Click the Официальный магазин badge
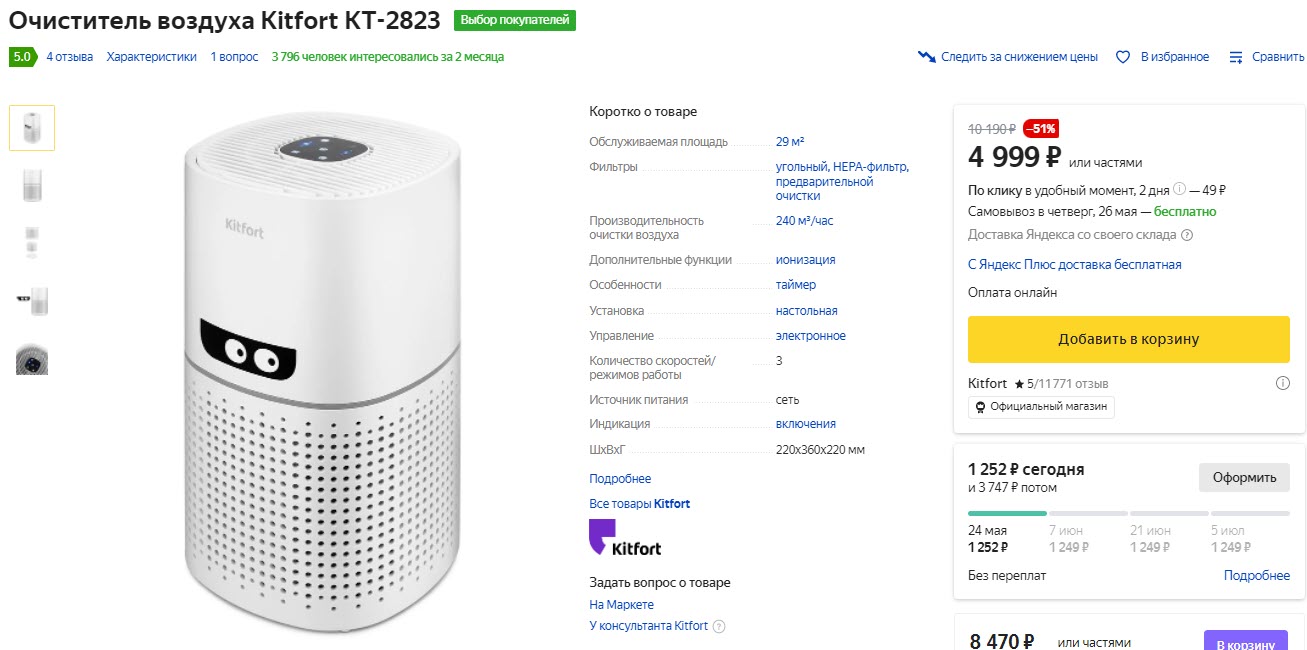The height and width of the screenshot is (650, 1307). click(1040, 407)
